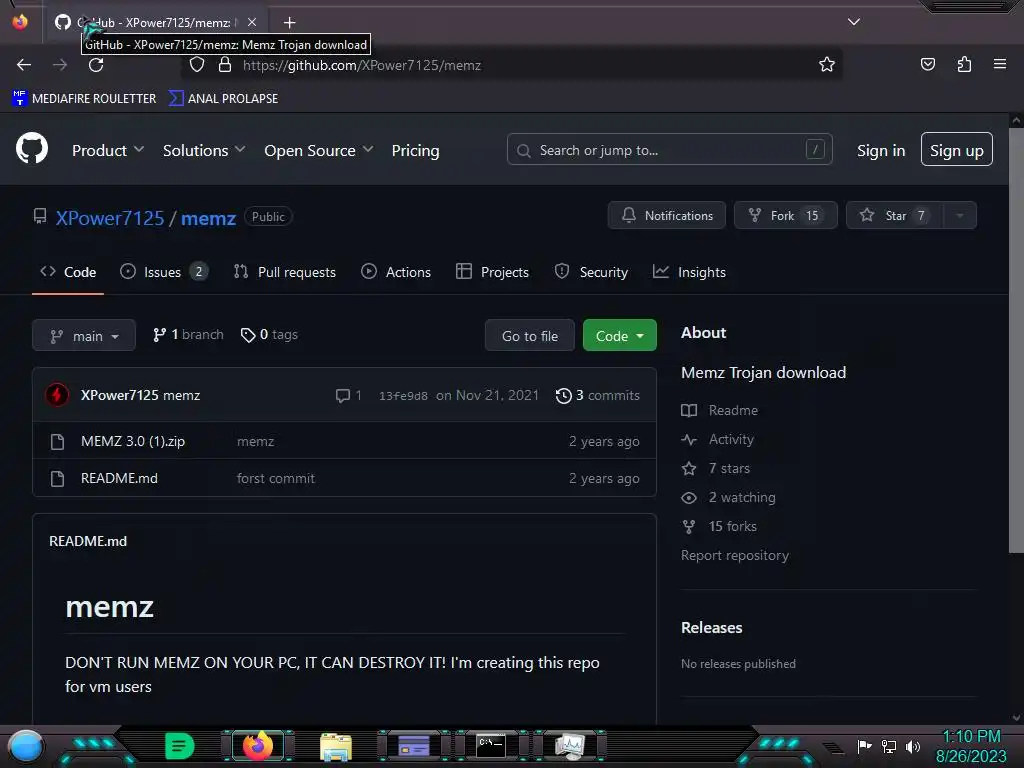Switch to the Projects tab
1024x768 pixels.
[x=492, y=272]
